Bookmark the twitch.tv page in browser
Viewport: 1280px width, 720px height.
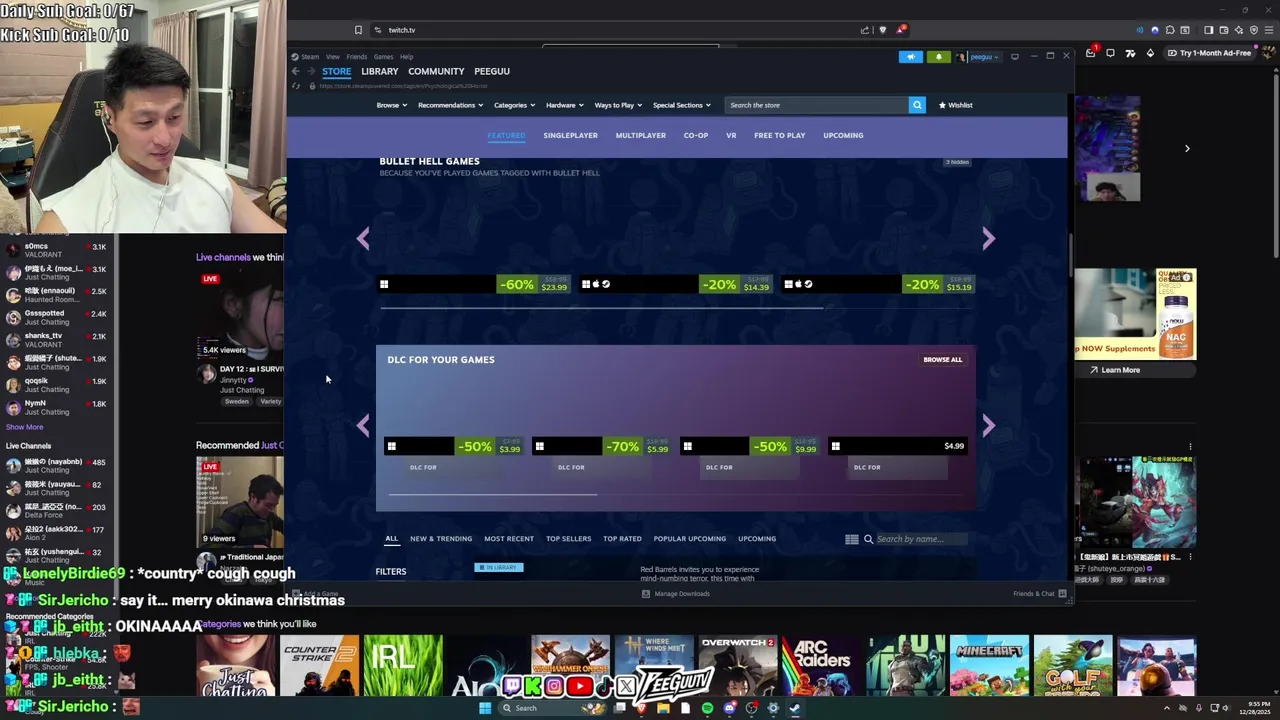tap(358, 30)
